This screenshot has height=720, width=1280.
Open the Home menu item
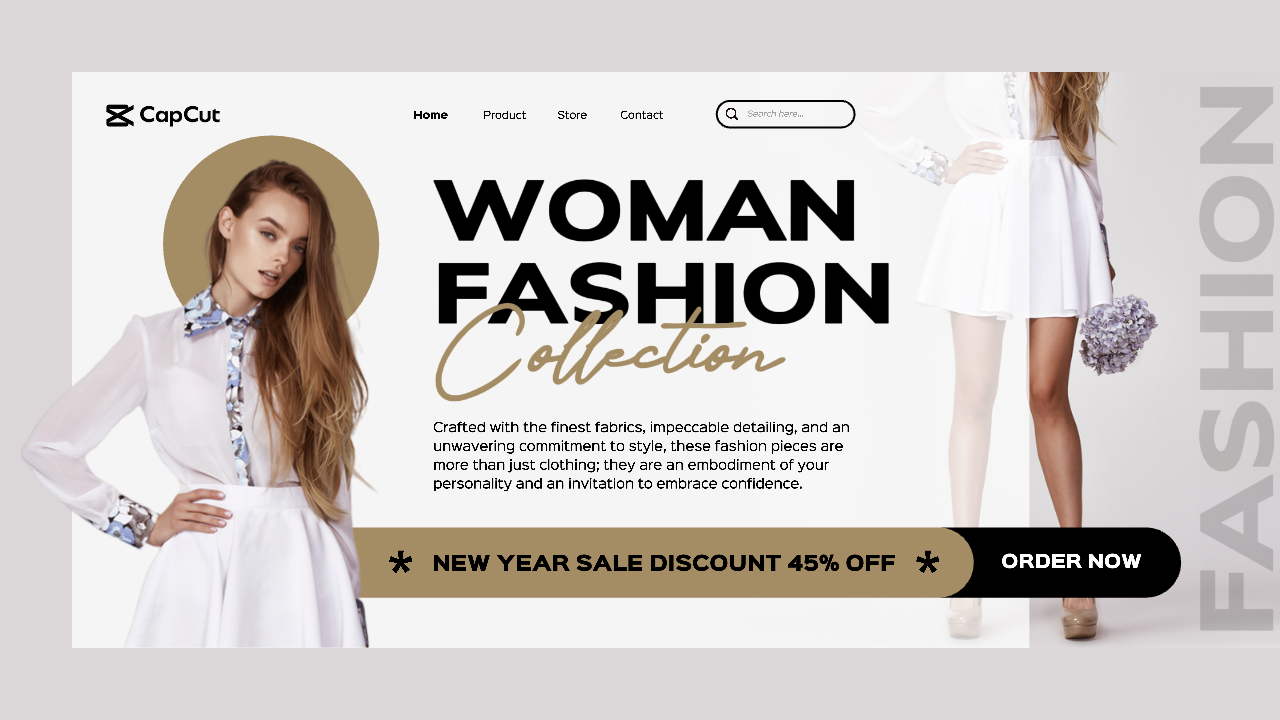tap(431, 115)
